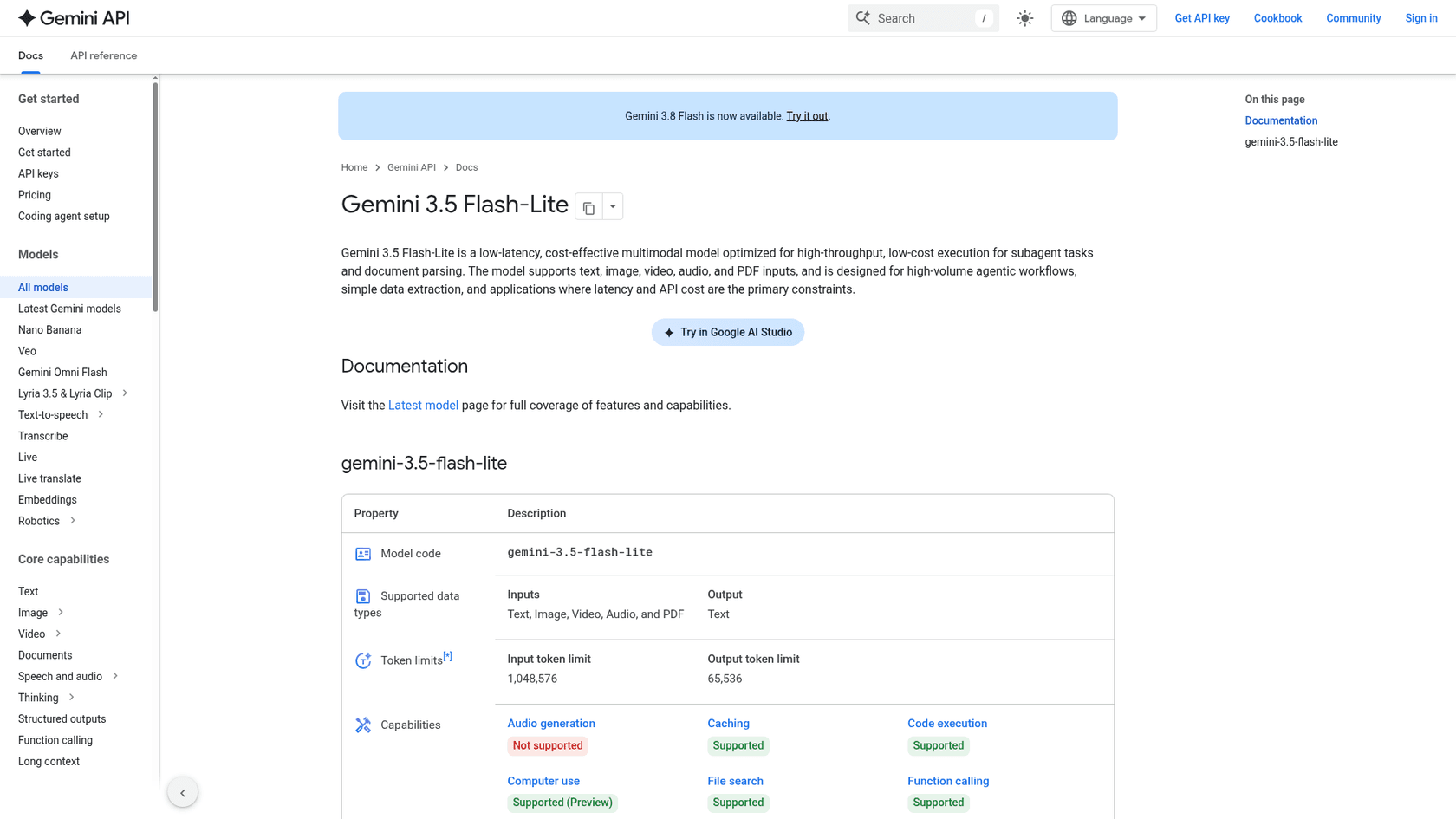This screenshot has width=1456, height=819.
Task: Toggle the light/dark theme icon
Action: pos(1025,18)
